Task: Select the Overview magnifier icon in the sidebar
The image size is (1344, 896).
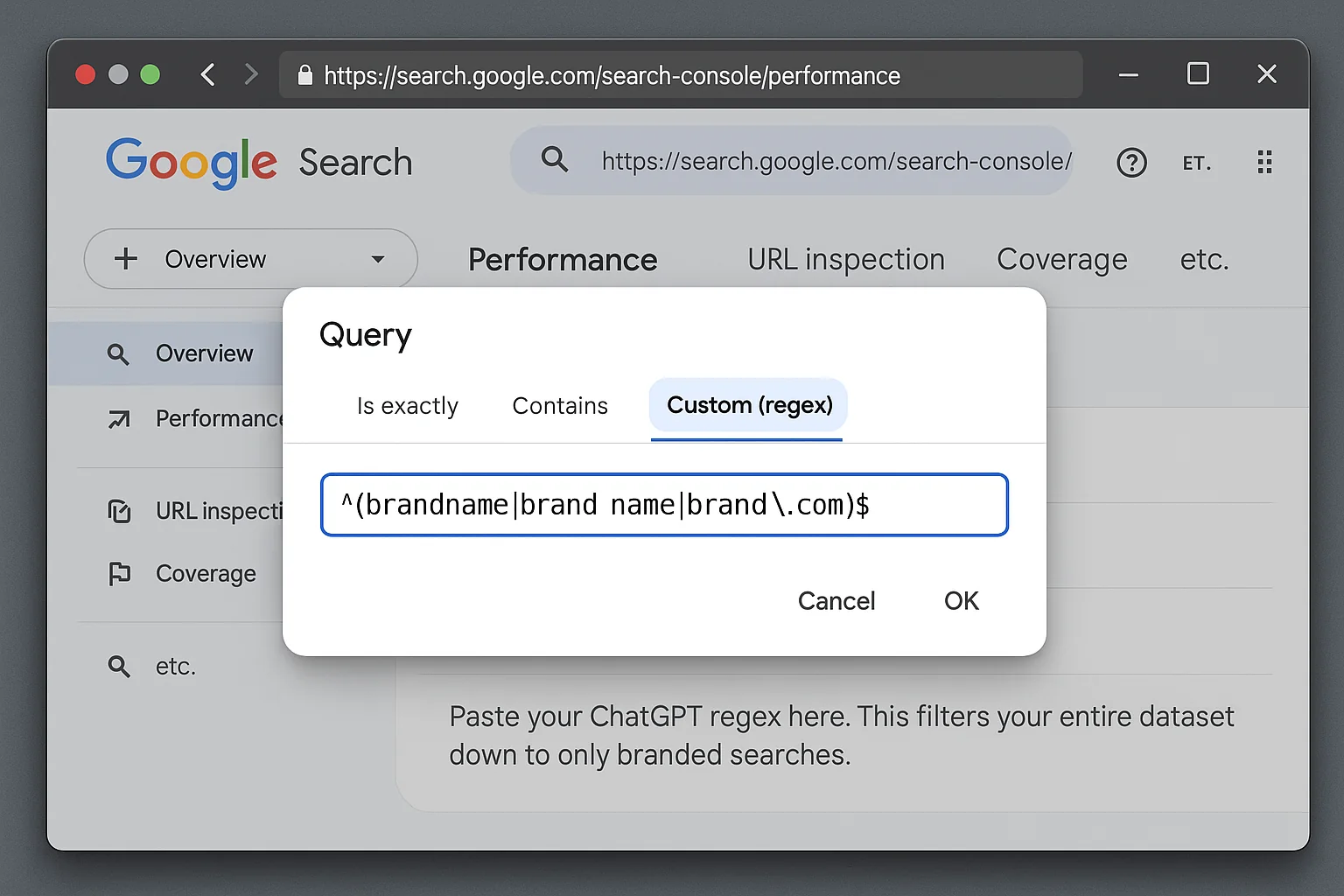Action: (x=119, y=353)
